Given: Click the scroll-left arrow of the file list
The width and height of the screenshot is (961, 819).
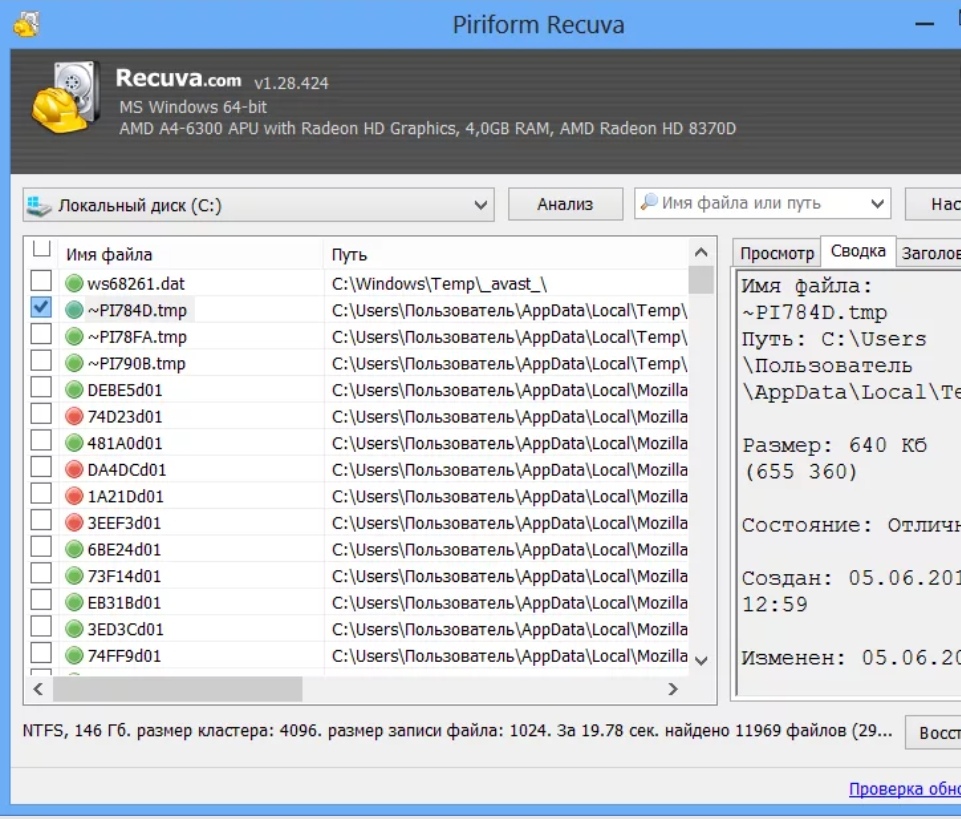Looking at the screenshot, I should point(38,689).
